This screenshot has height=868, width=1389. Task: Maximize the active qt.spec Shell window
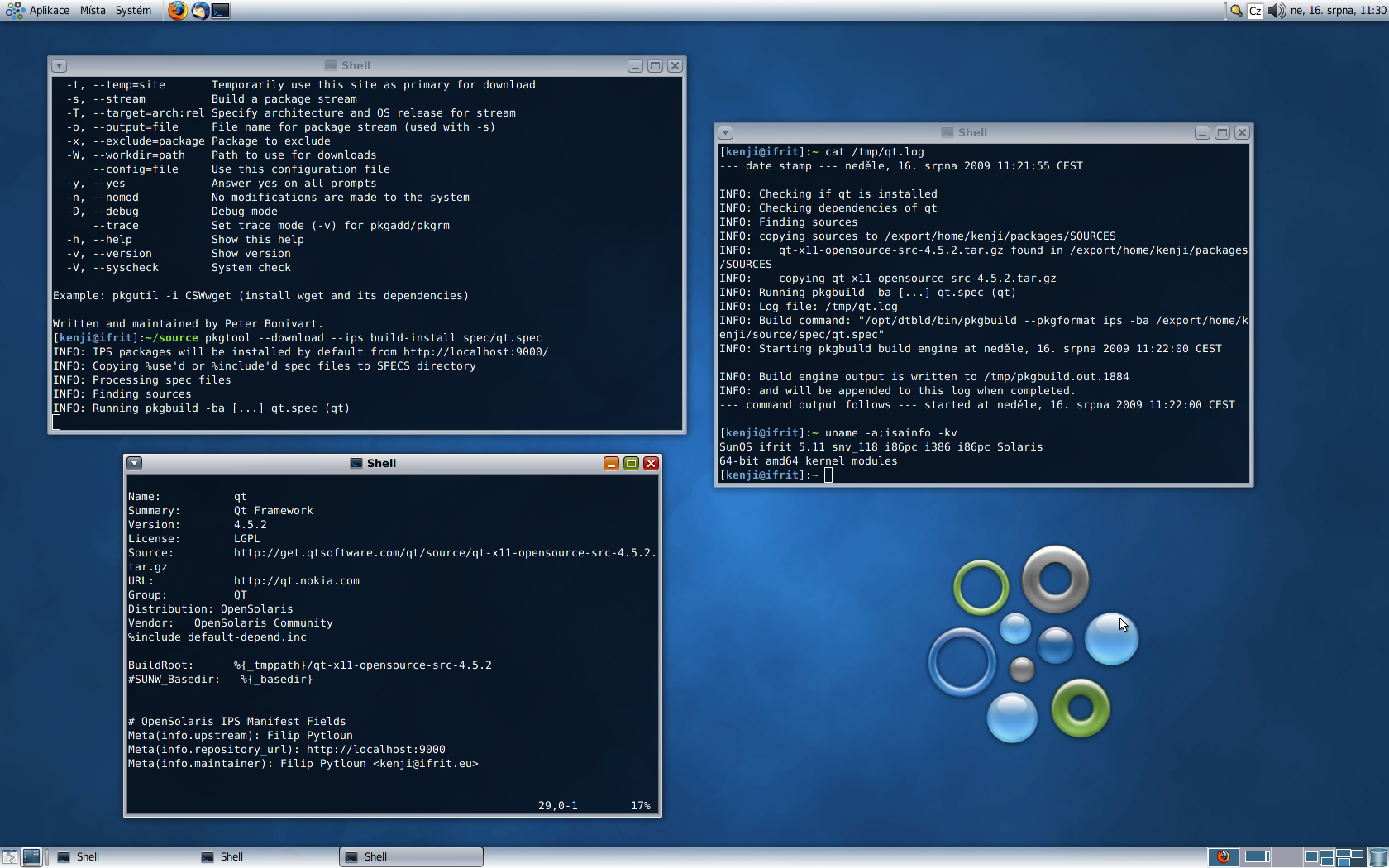pos(631,464)
